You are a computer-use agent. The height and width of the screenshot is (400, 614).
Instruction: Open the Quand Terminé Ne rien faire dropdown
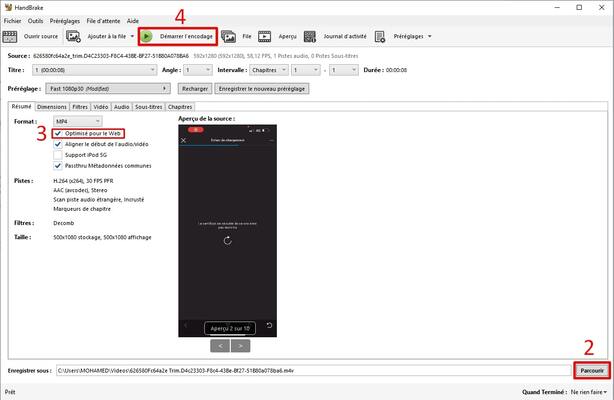(x=589, y=392)
